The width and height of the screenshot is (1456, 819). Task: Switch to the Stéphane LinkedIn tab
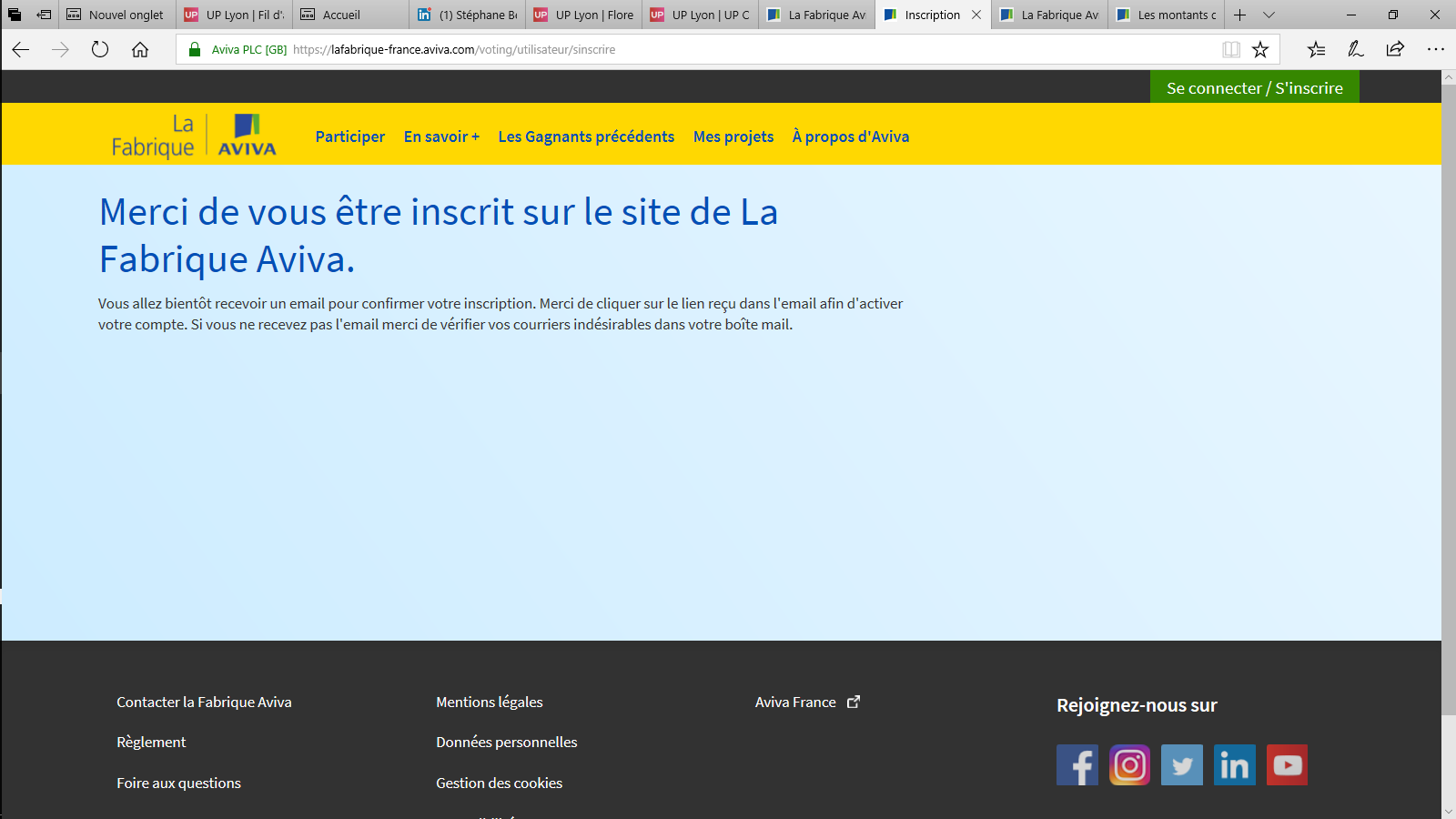tap(467, 15)
